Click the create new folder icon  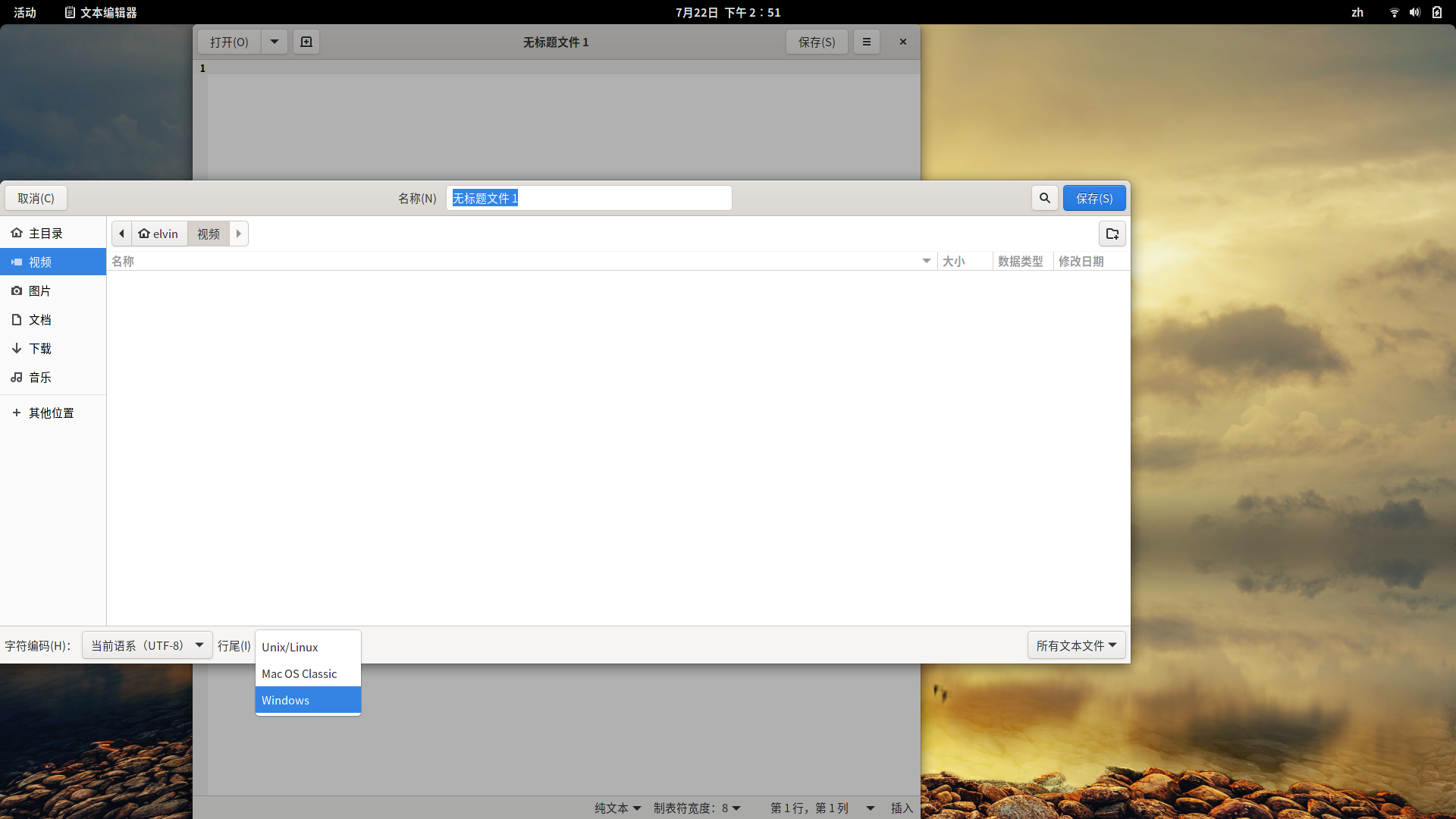click(x=1112, y=234)
